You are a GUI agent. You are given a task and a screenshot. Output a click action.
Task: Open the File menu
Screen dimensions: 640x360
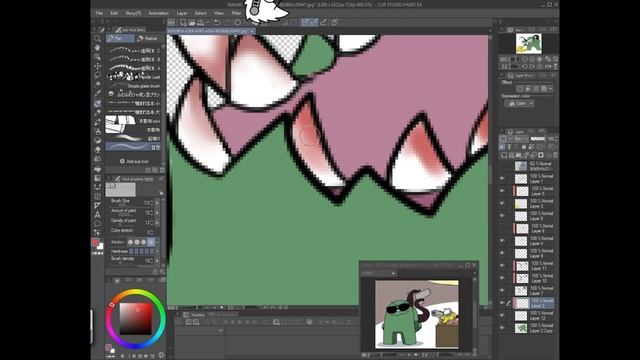[x=99, y=13]
